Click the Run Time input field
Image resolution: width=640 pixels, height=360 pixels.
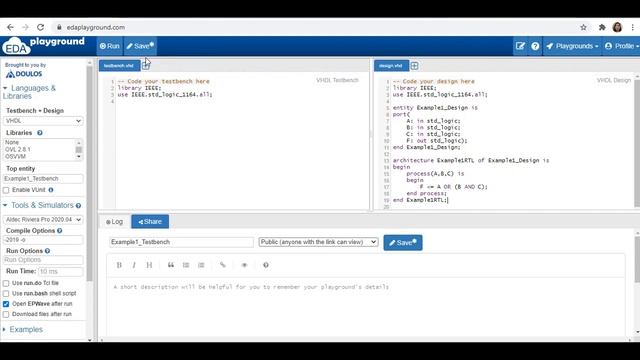coord(60,271)
